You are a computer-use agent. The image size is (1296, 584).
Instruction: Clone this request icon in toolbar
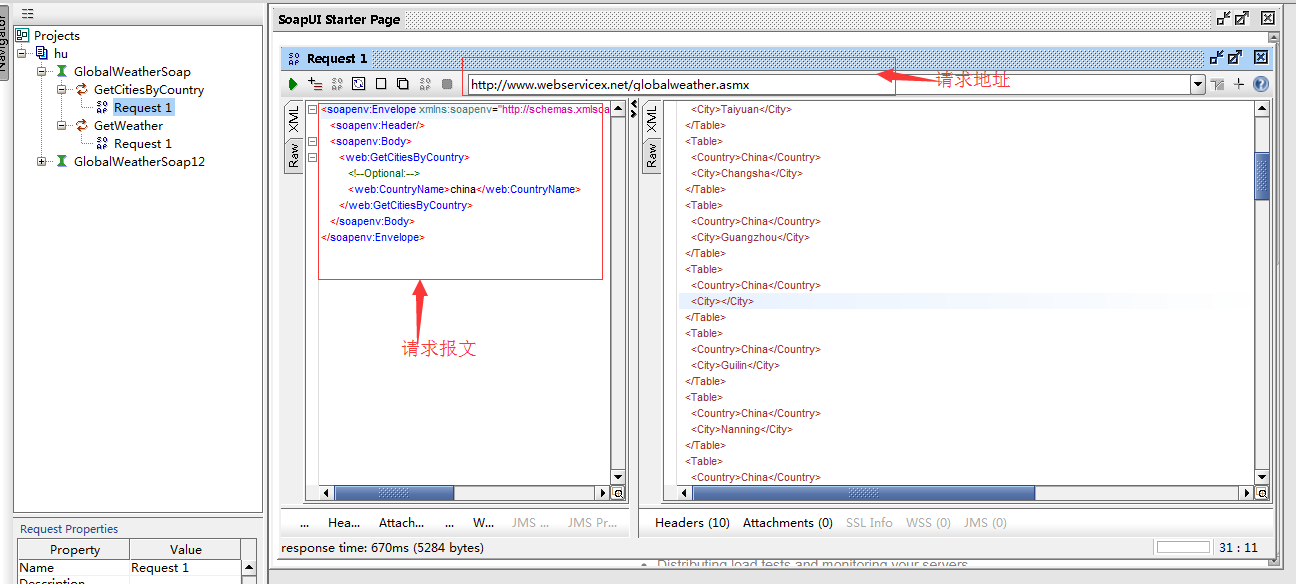tap(403, 85)
